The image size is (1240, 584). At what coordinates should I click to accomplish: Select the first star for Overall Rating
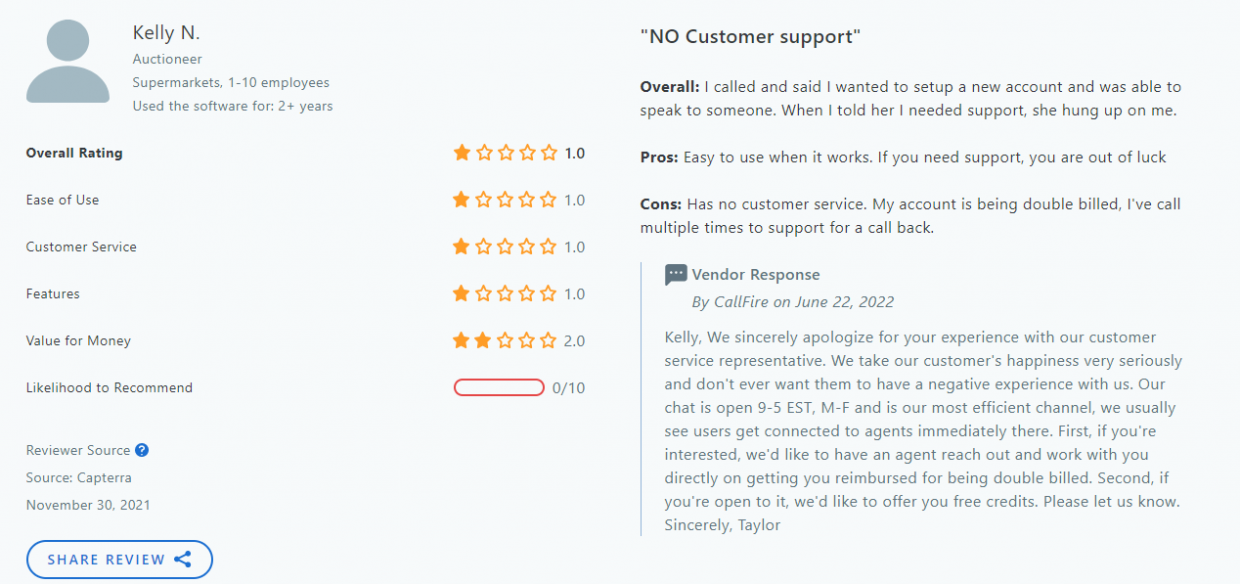pyautogui.click(x=461, y=153)
